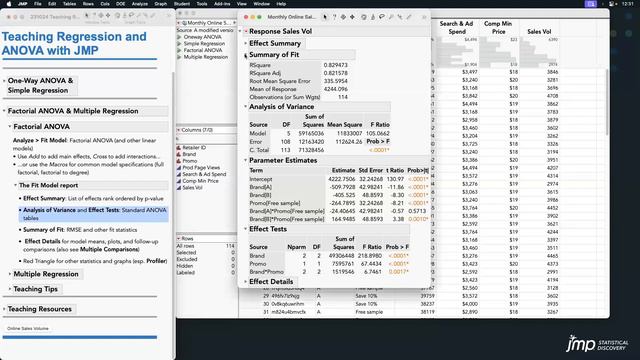The height and width of the screenshot is (360, 640).
Task: Click the Search & Ad Spend column header
Action: coord(456,27)
